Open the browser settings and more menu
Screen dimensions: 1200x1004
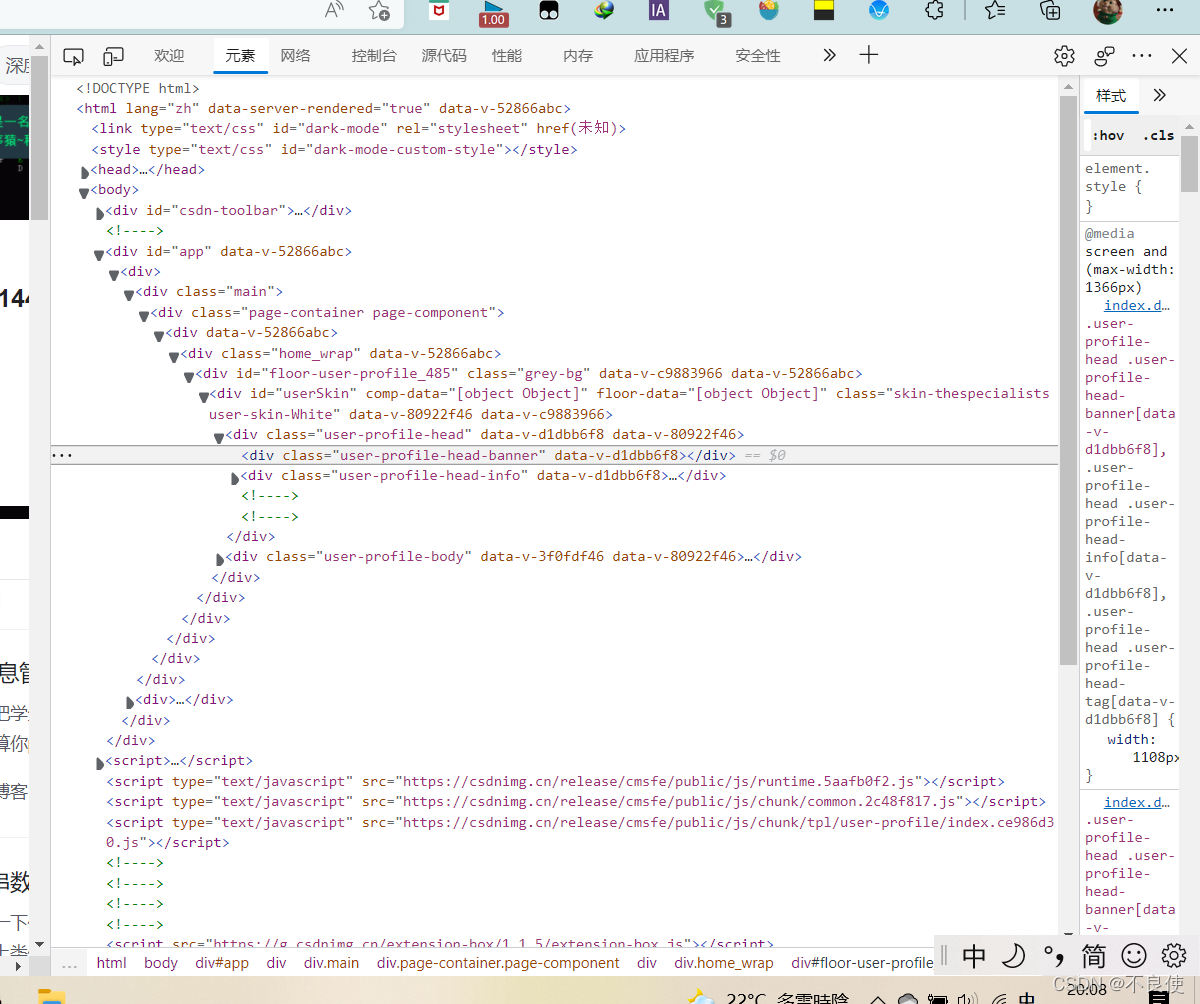[x=1164, y=10]
